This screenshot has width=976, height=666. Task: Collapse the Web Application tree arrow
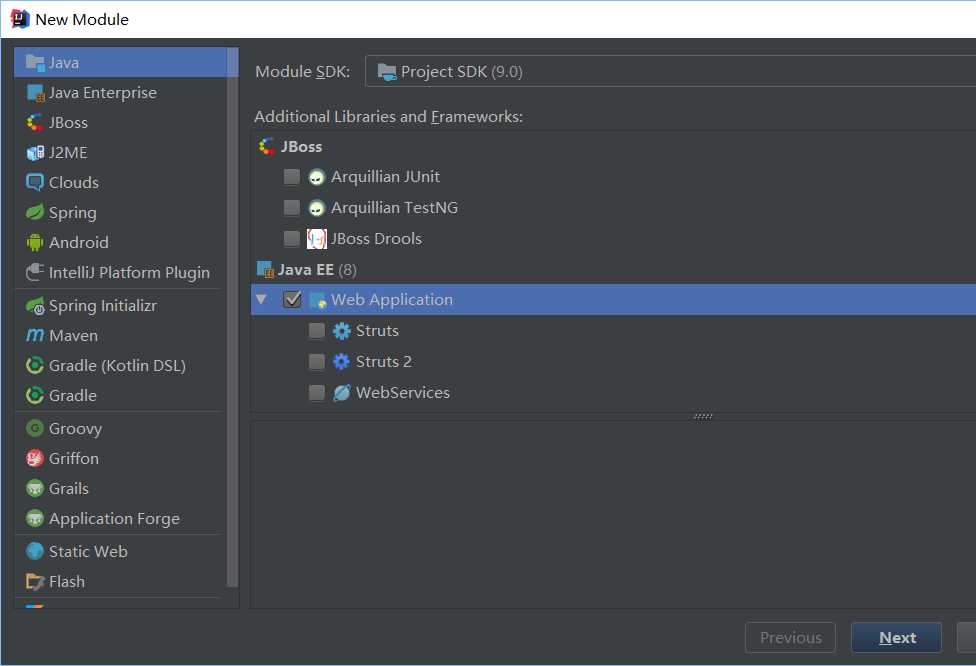pos(261,299)
